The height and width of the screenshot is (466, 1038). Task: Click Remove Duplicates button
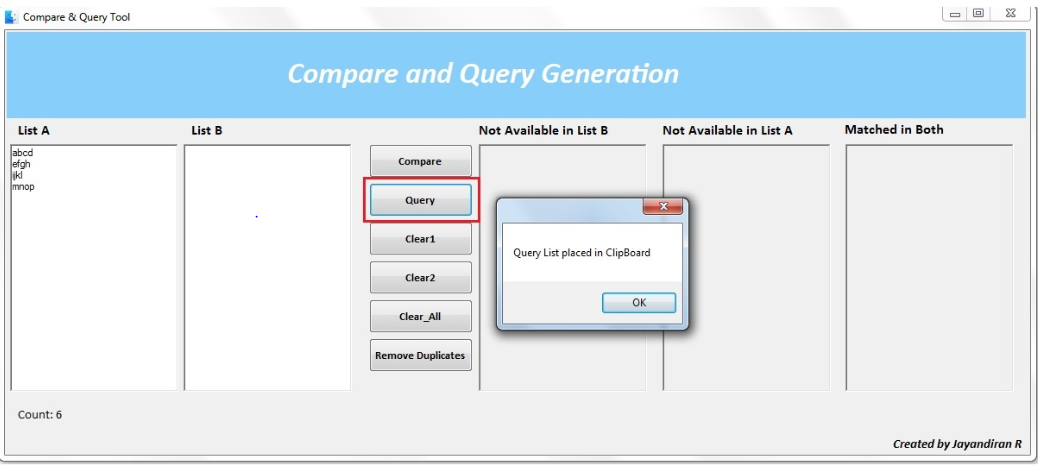tap(420, 355)
